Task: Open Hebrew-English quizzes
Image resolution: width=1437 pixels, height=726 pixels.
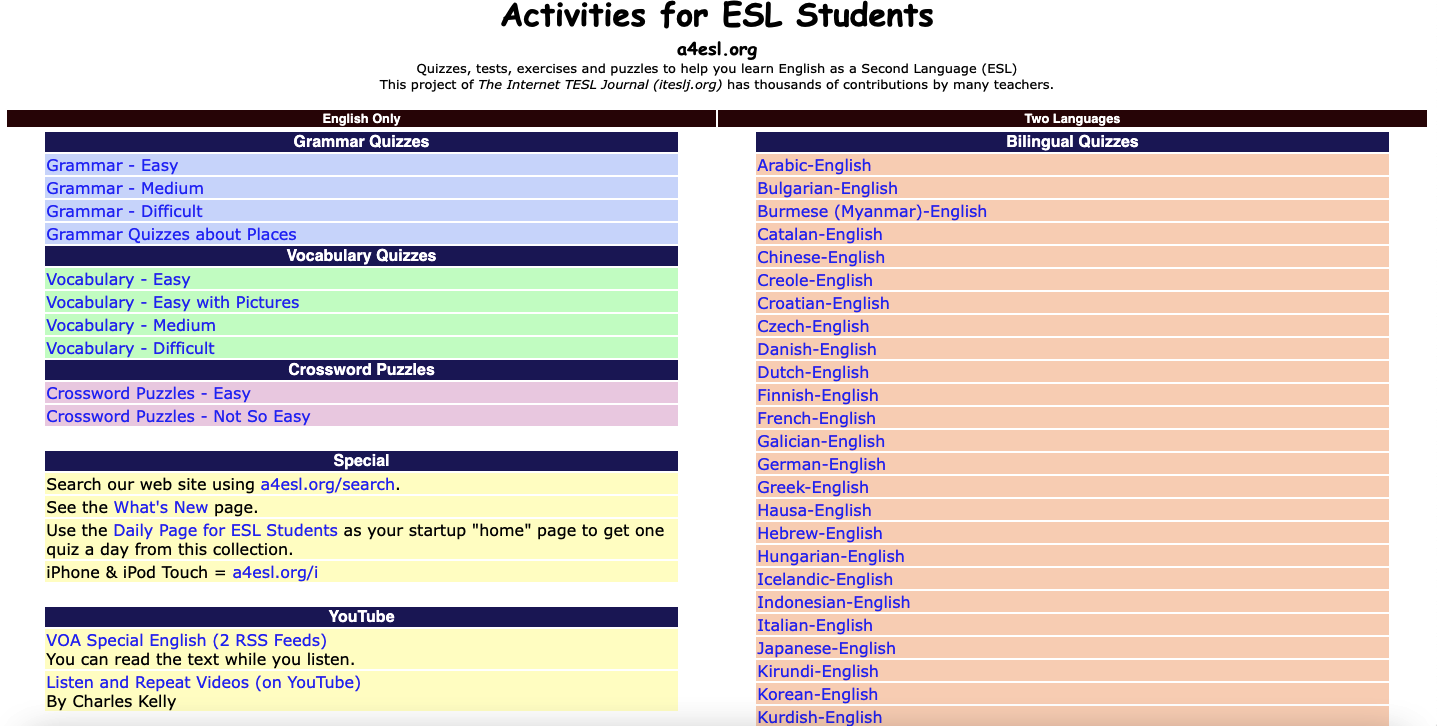Action: pyautogui.click(x=820, y=534)
